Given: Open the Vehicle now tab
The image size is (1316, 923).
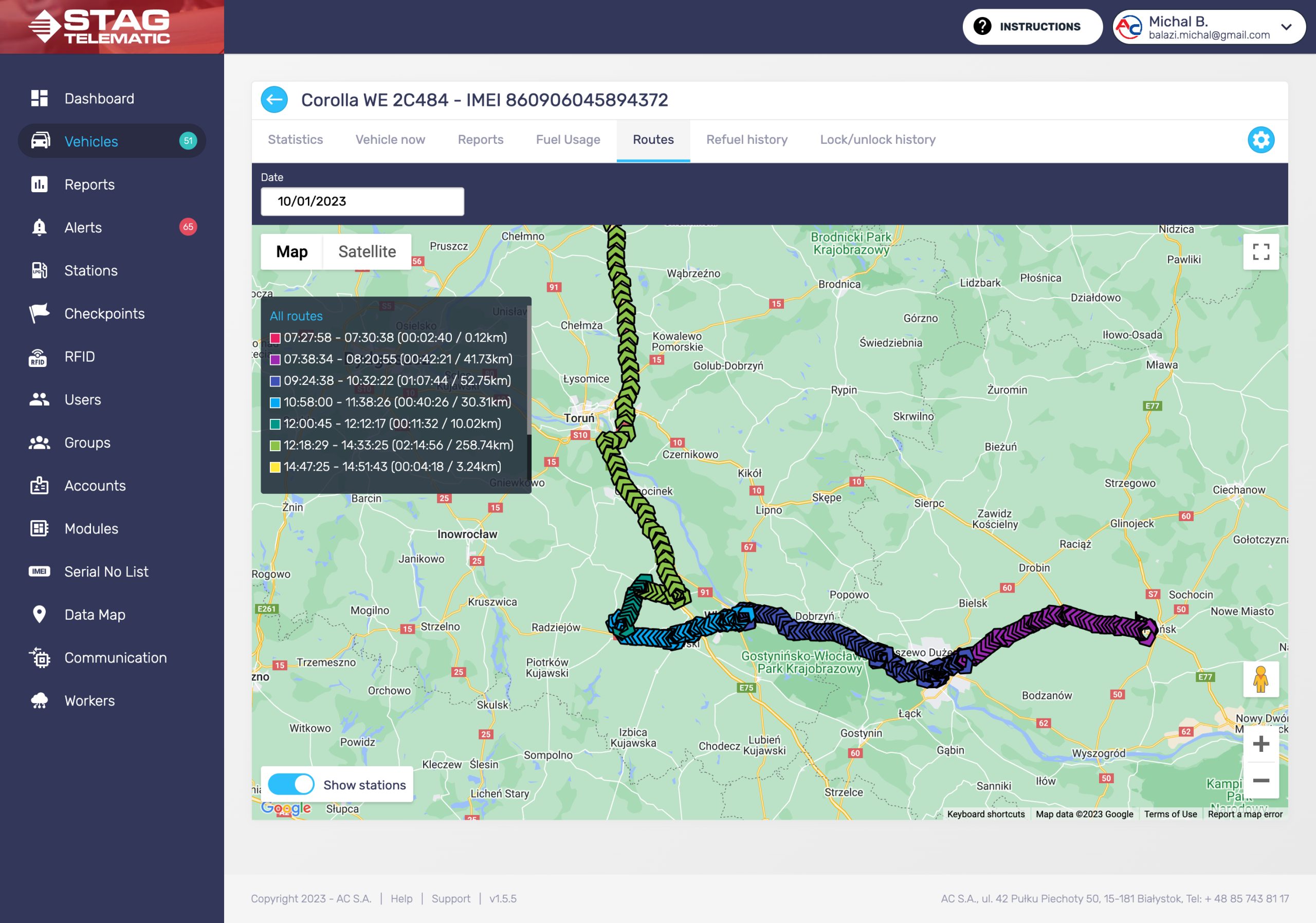Looking at the screenshot, I should pyautogui.click(x=390, y=140).
